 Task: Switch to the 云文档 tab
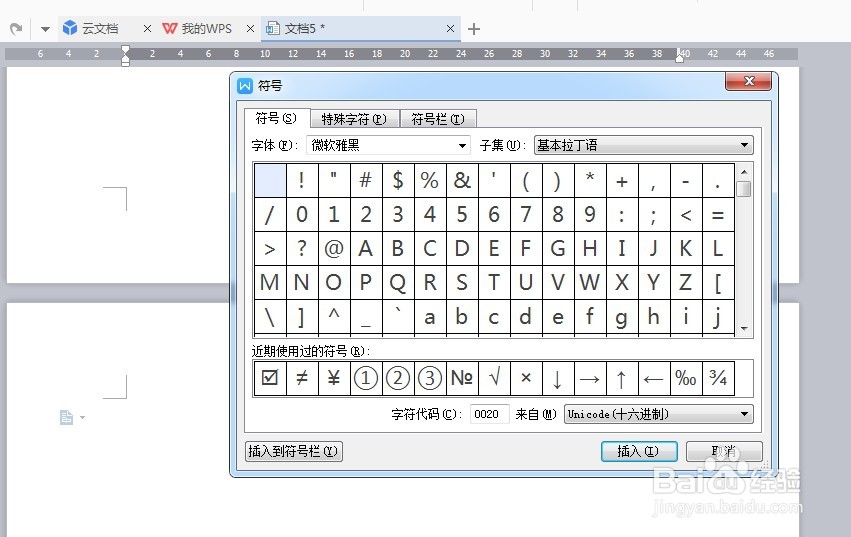pos(100,29)
